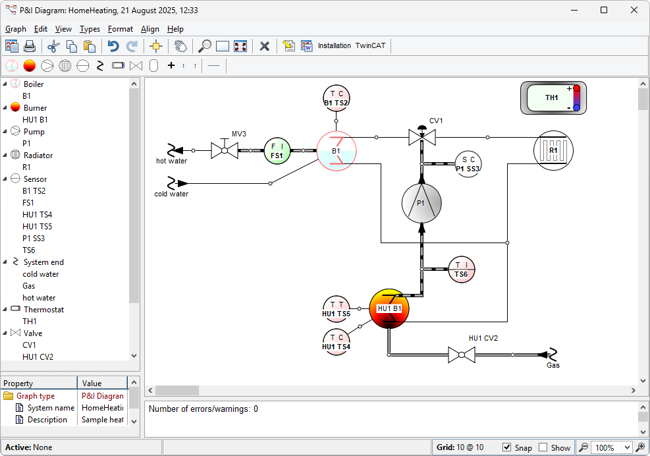Pick the Valve symbol tool
This screenshot has height=456, width=650.
point(136,66)
